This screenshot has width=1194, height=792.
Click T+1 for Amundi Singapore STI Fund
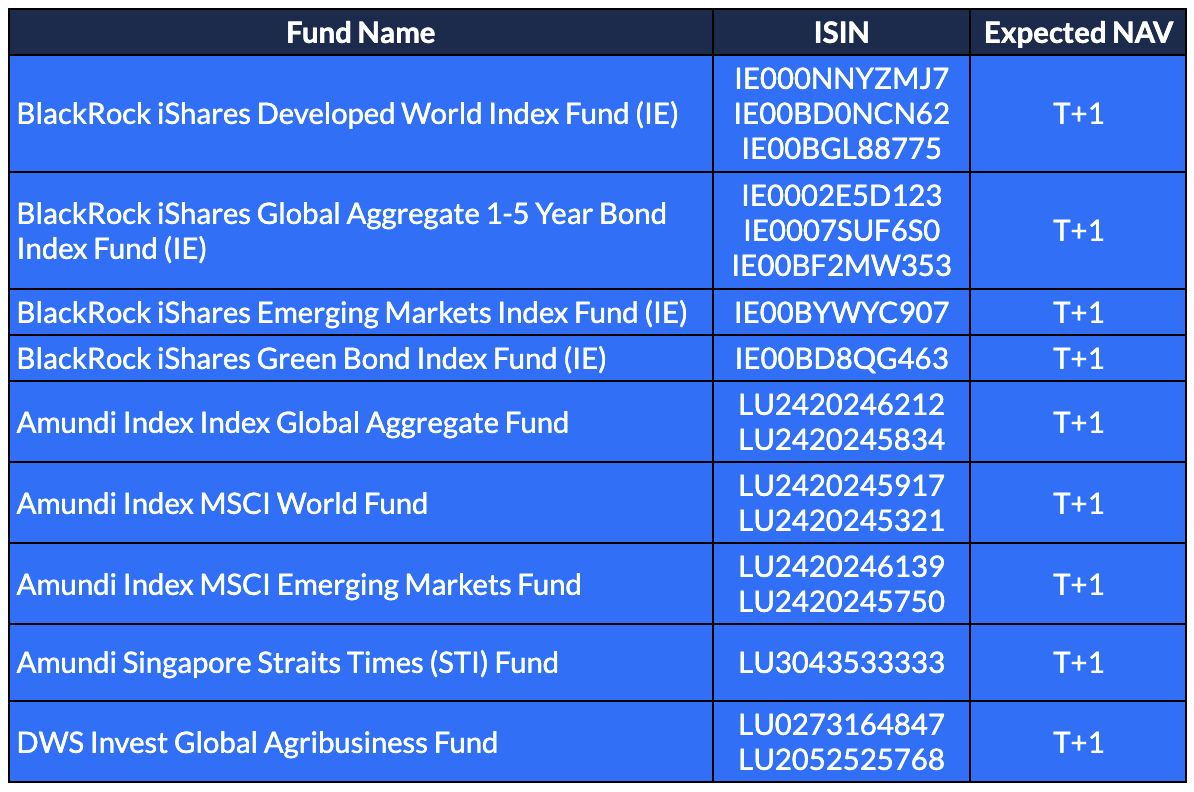coord(1078,662)
